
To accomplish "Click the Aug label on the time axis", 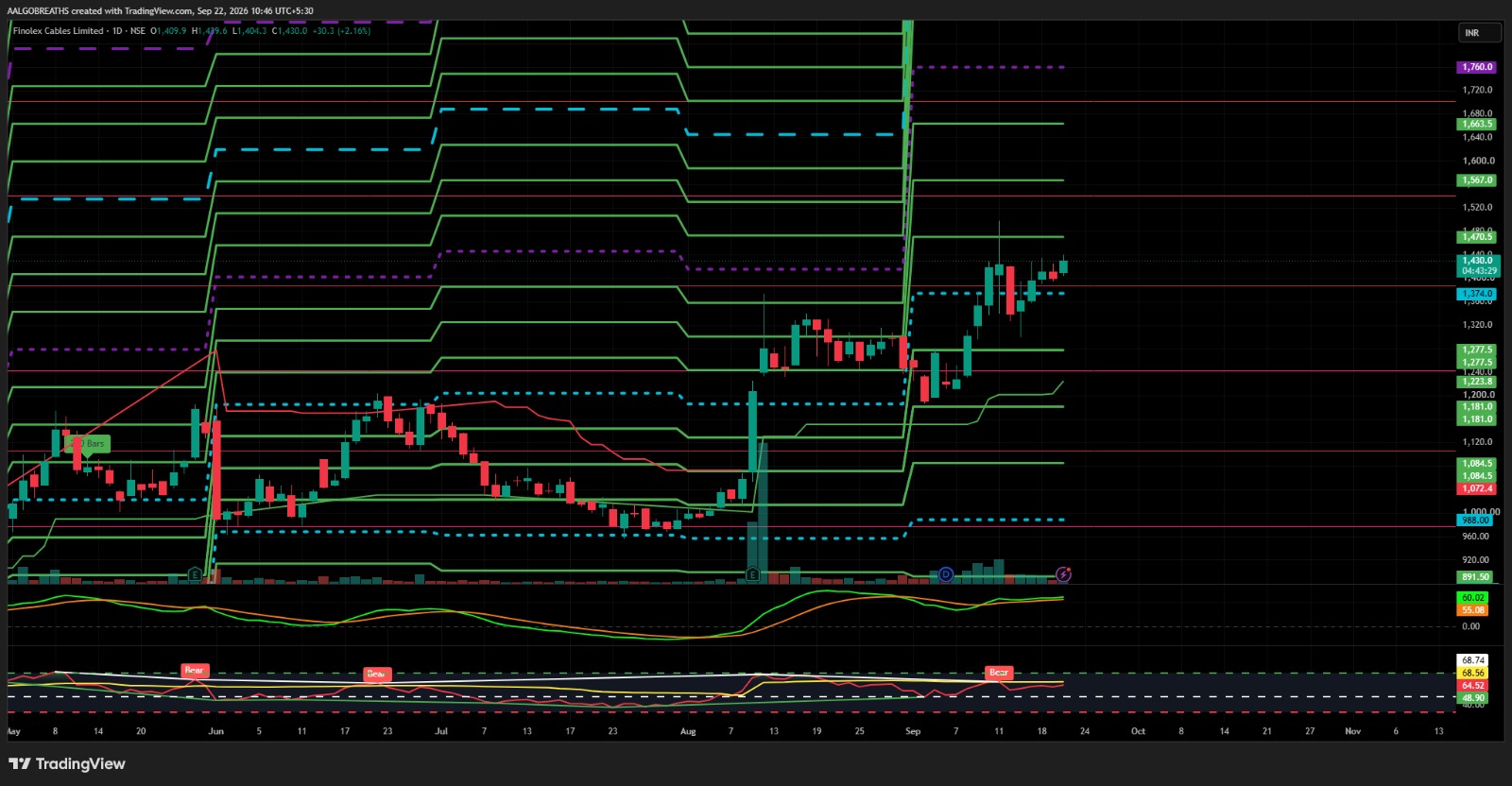I will click(x=688, y=731).
